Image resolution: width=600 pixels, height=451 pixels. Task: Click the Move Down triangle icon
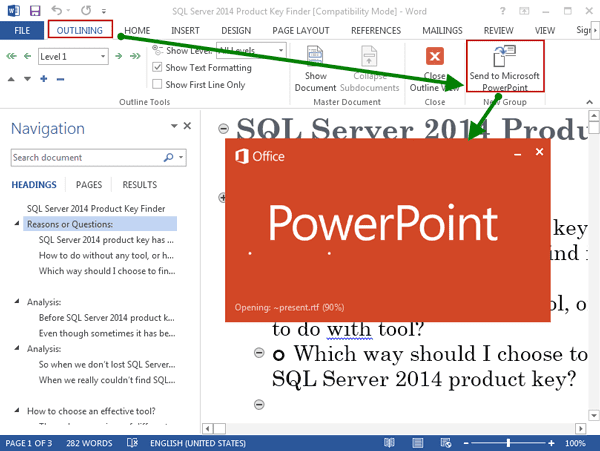27,79
